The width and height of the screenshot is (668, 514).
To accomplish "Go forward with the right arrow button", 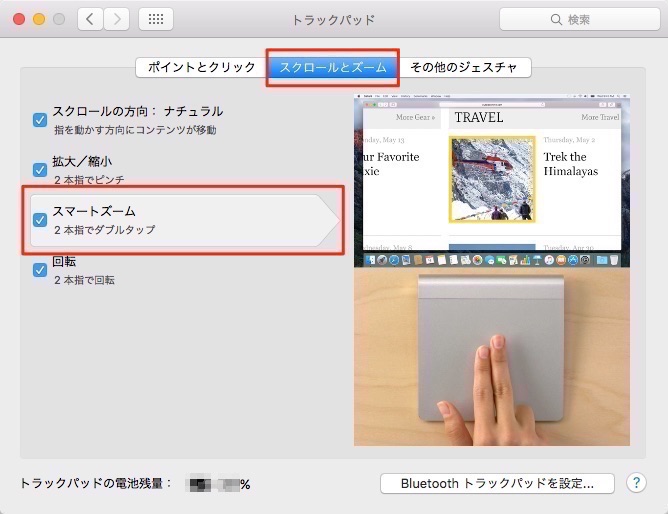I will coord(116,19).
